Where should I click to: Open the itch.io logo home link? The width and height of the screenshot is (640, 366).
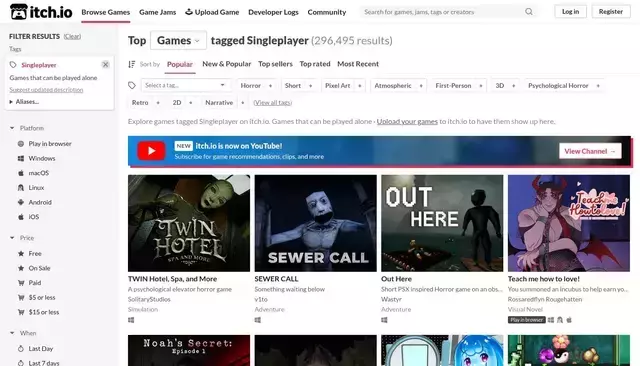click(41, 12)
